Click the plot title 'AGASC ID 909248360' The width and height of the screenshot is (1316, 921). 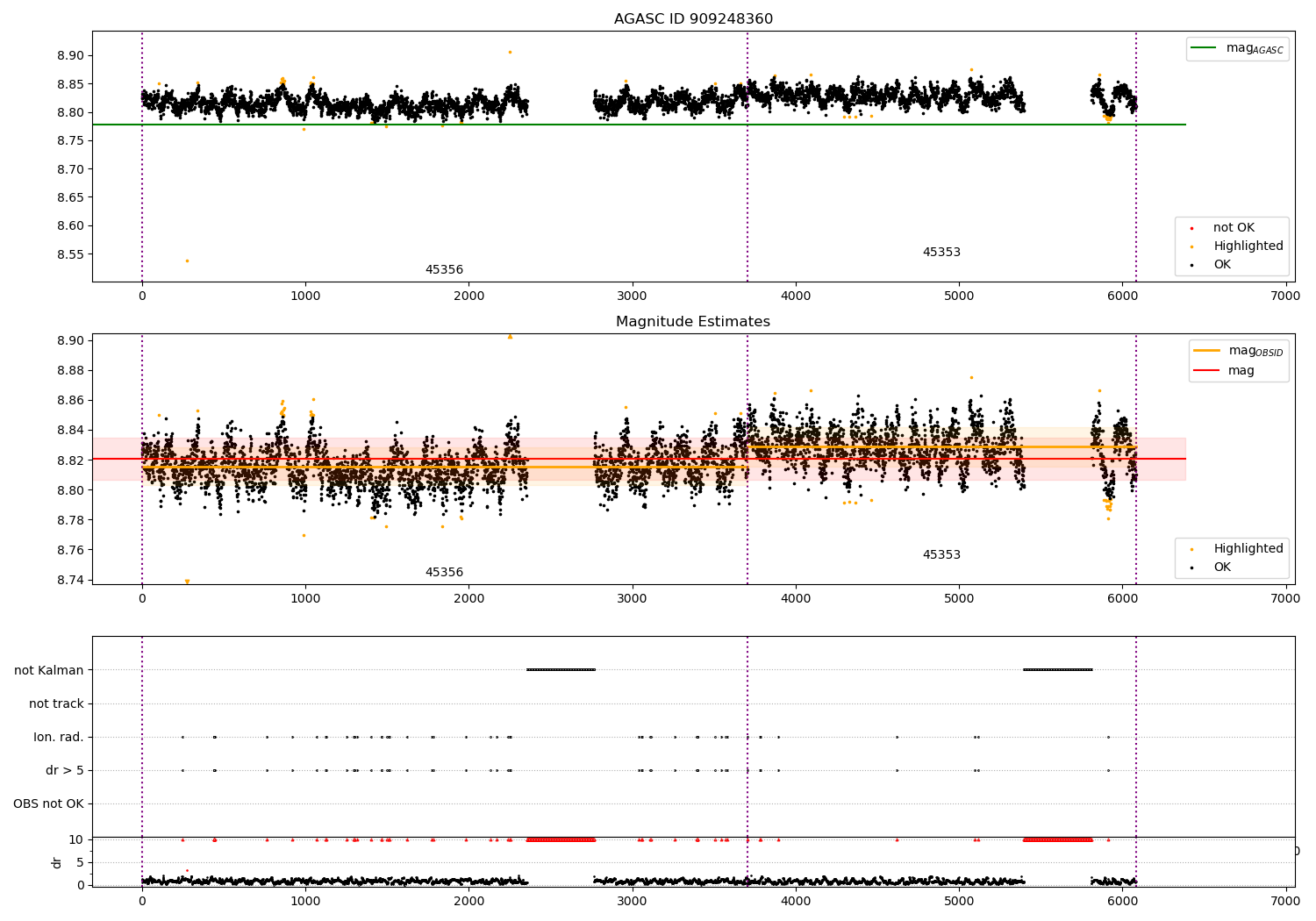tap(693, 19)
